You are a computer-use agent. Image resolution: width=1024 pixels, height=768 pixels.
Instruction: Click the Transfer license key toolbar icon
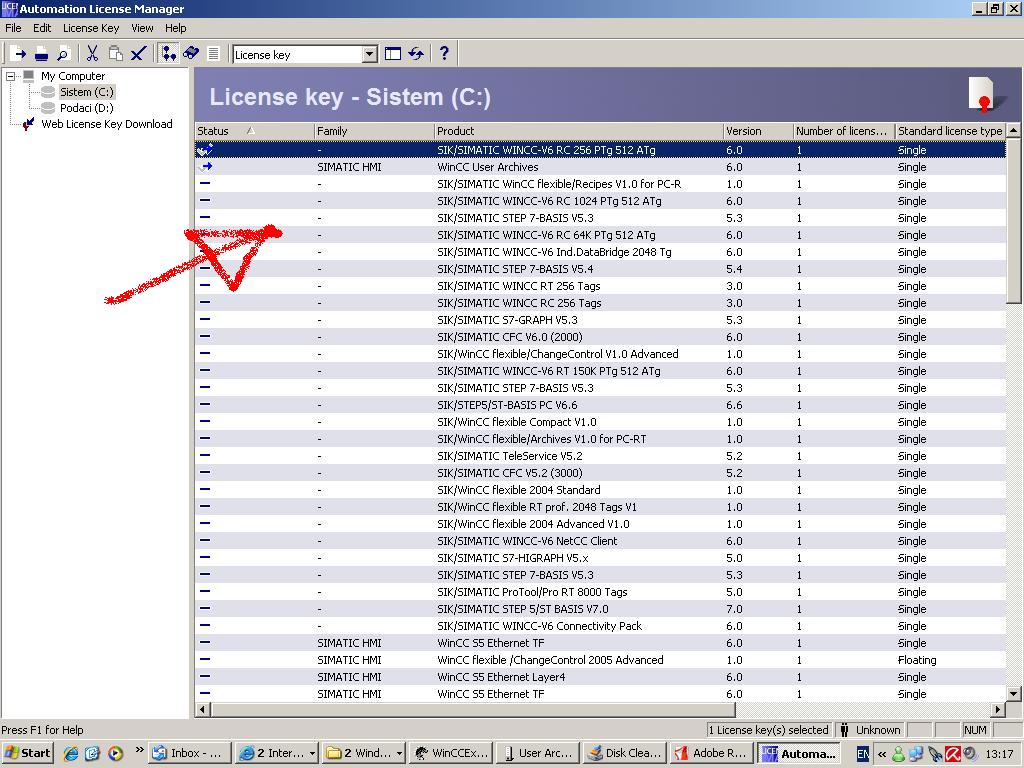(20, 54)
